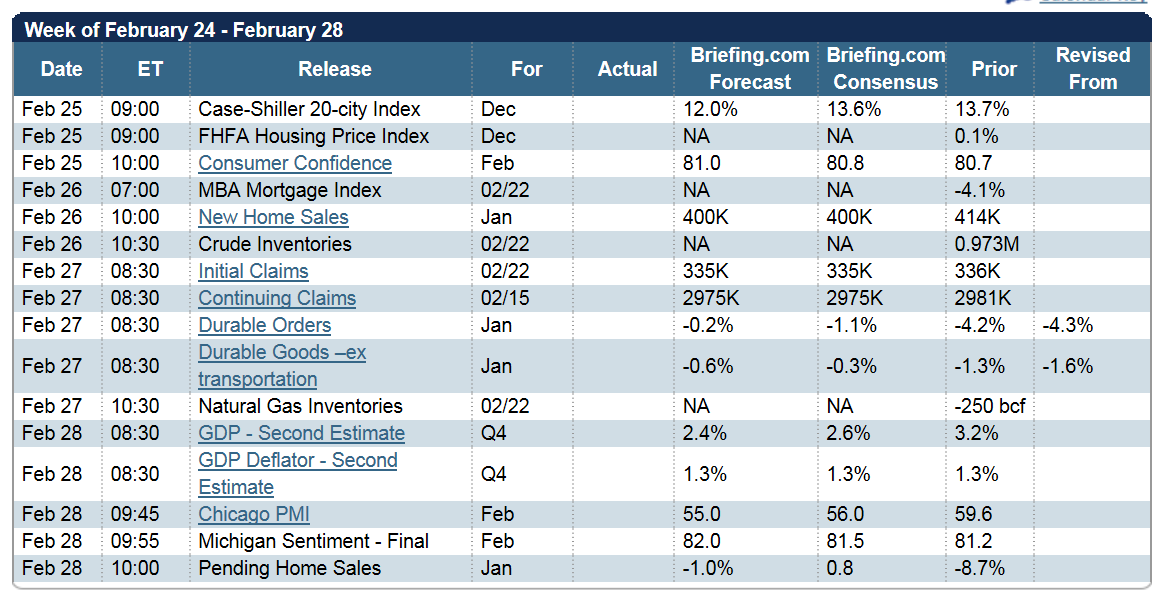Click the Pending Home Sales release name
The height and width of the screenshot is (609, 1173).
click(289, 568)
